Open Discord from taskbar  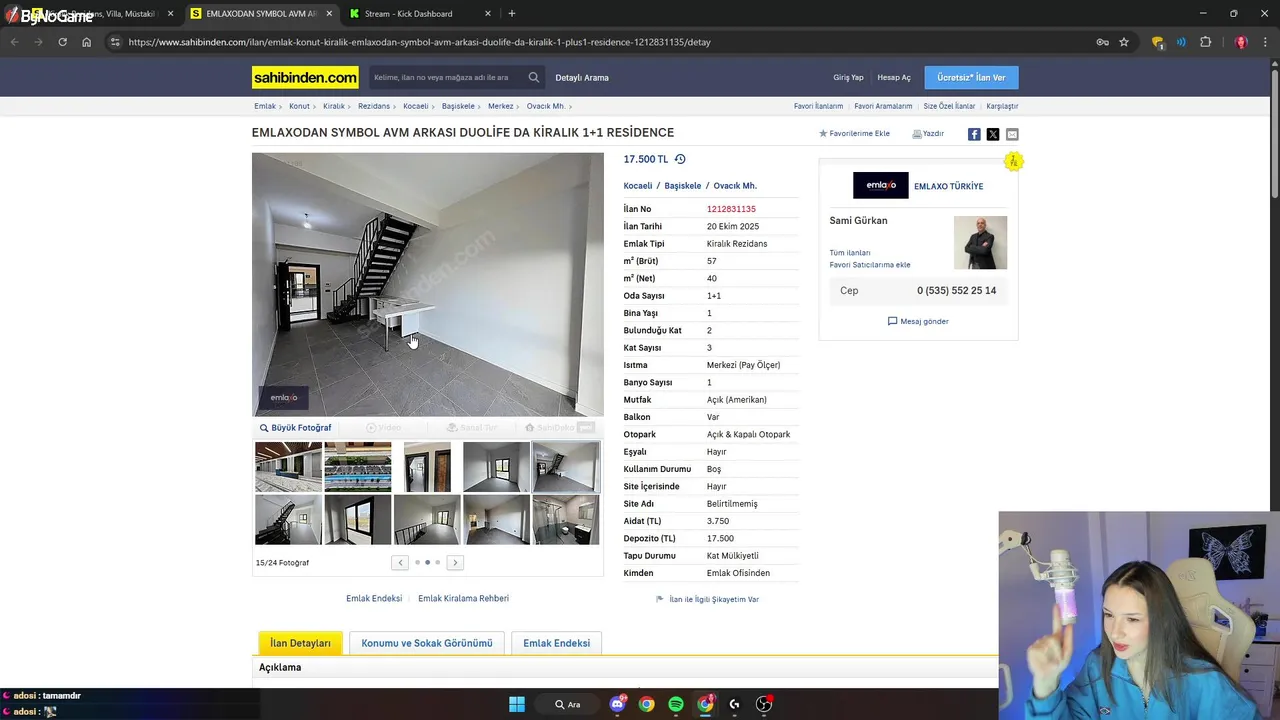(617, 704)
